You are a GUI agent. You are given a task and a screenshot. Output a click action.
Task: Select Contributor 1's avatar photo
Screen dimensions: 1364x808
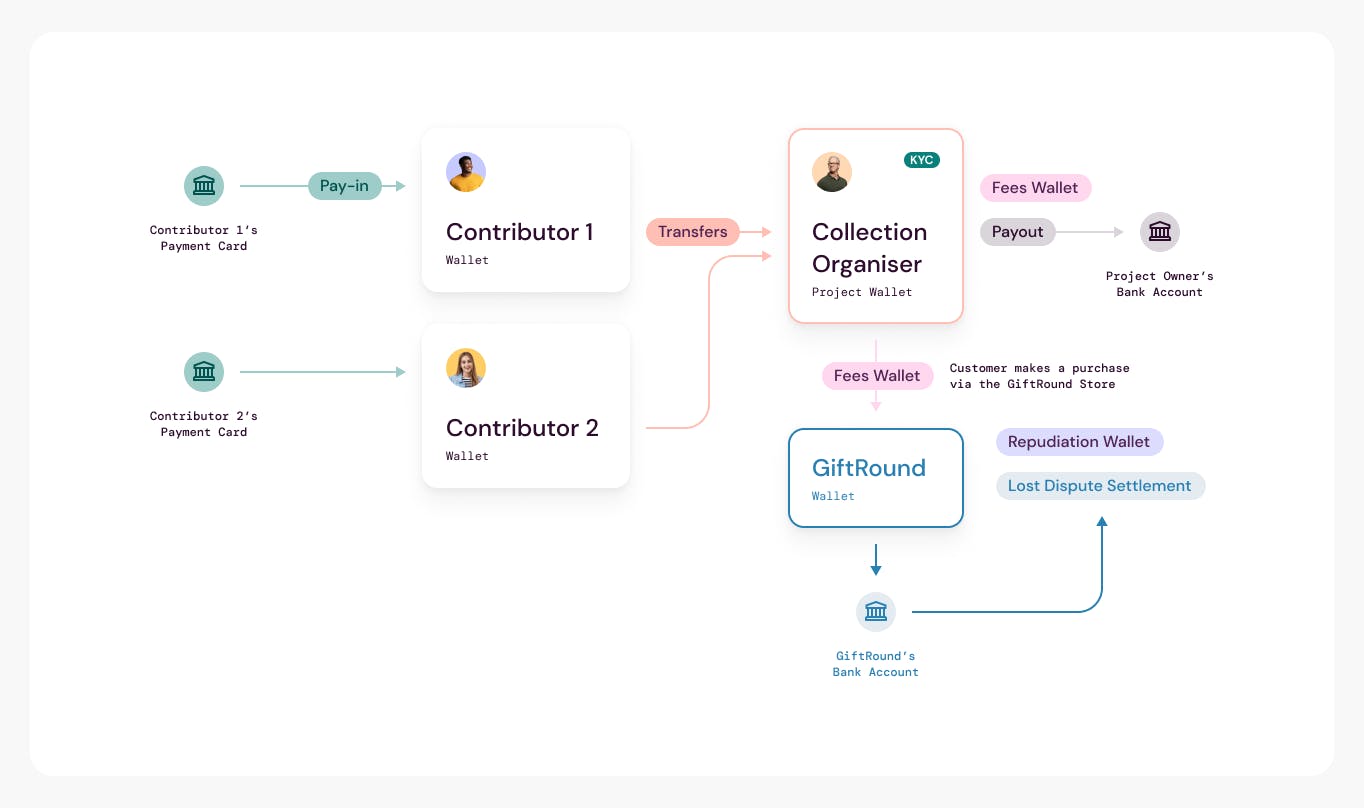[x=466, y=172]
